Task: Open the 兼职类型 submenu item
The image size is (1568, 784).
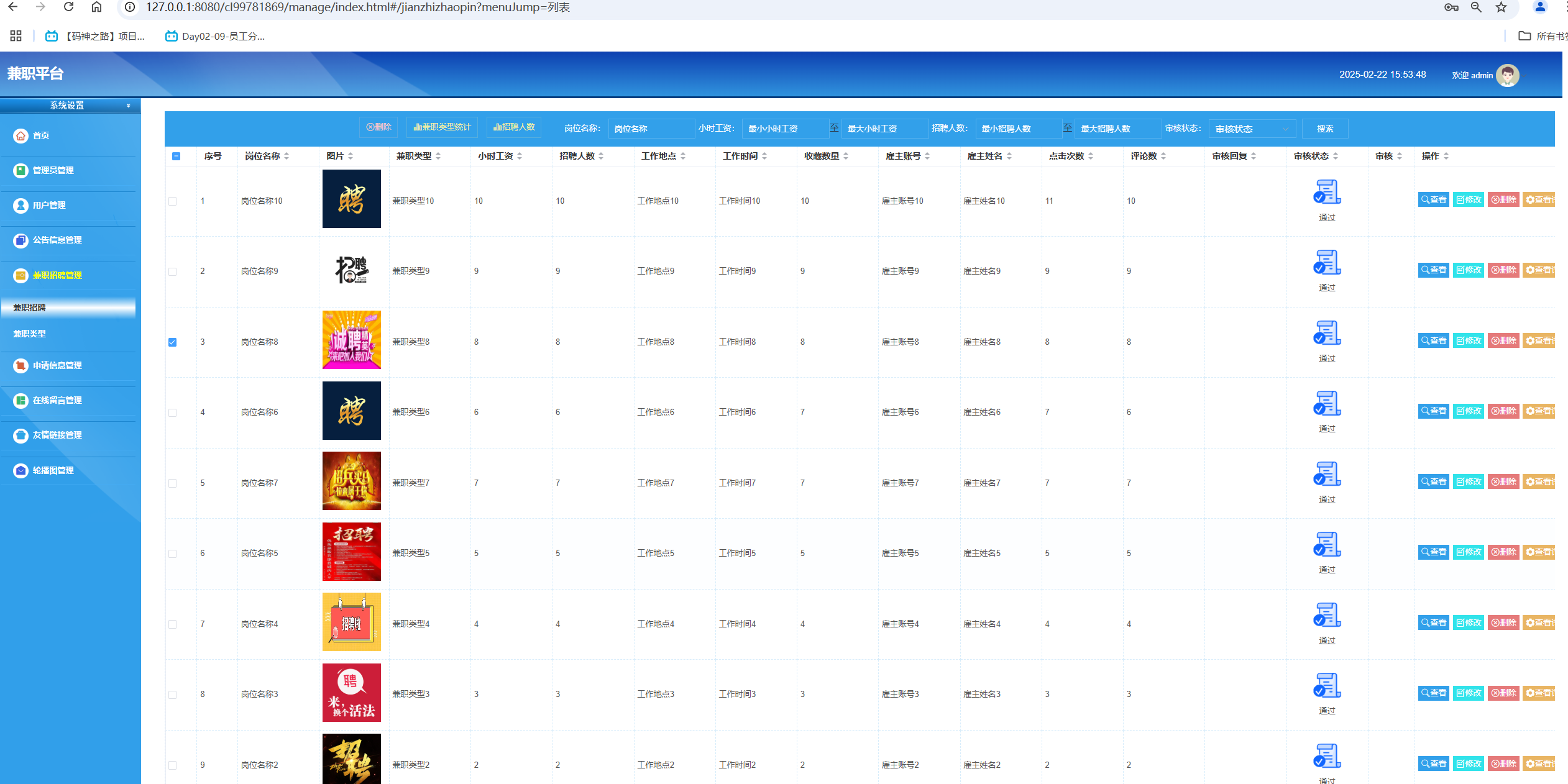Action: pyautogui.click(x=30, y=334)
